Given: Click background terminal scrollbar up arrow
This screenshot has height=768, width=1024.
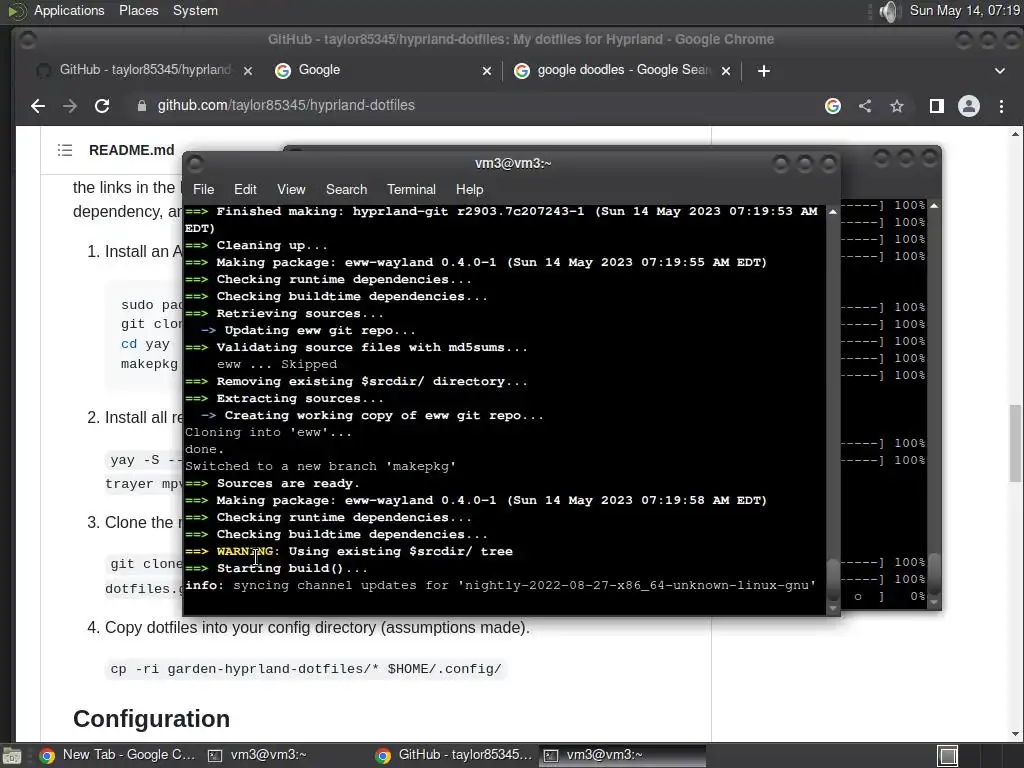Looking at the screenshot, I should click(935, 206).
